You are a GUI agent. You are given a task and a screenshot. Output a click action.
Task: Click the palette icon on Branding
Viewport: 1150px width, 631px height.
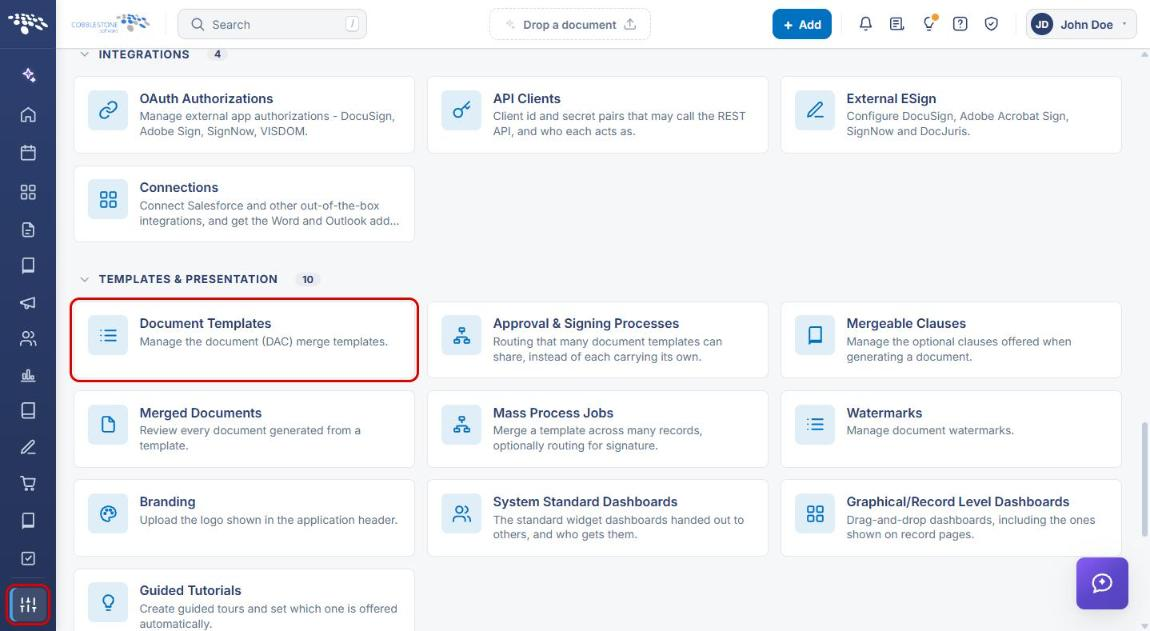pos(108,514)
